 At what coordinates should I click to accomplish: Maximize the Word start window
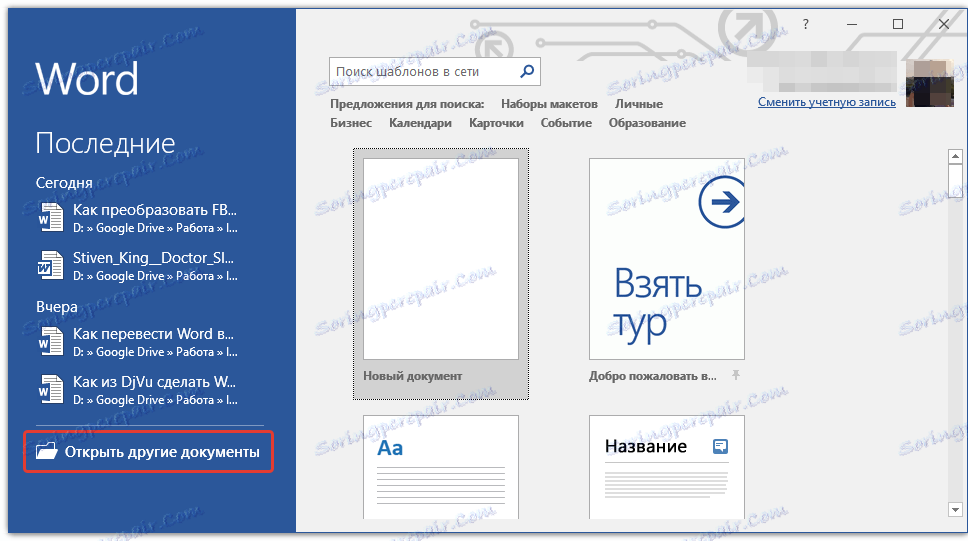pyautogui.click(x=898, y=25)
